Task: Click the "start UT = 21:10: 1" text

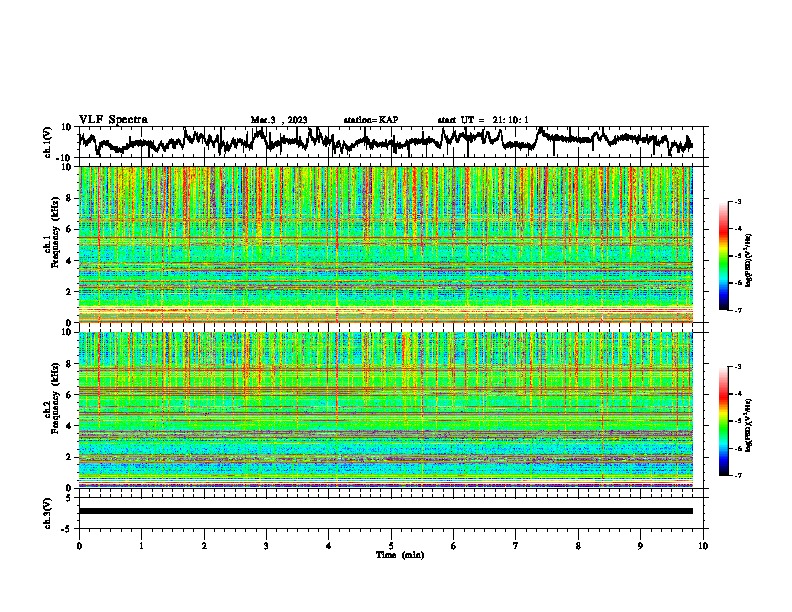Action: [x=483, y=120]
